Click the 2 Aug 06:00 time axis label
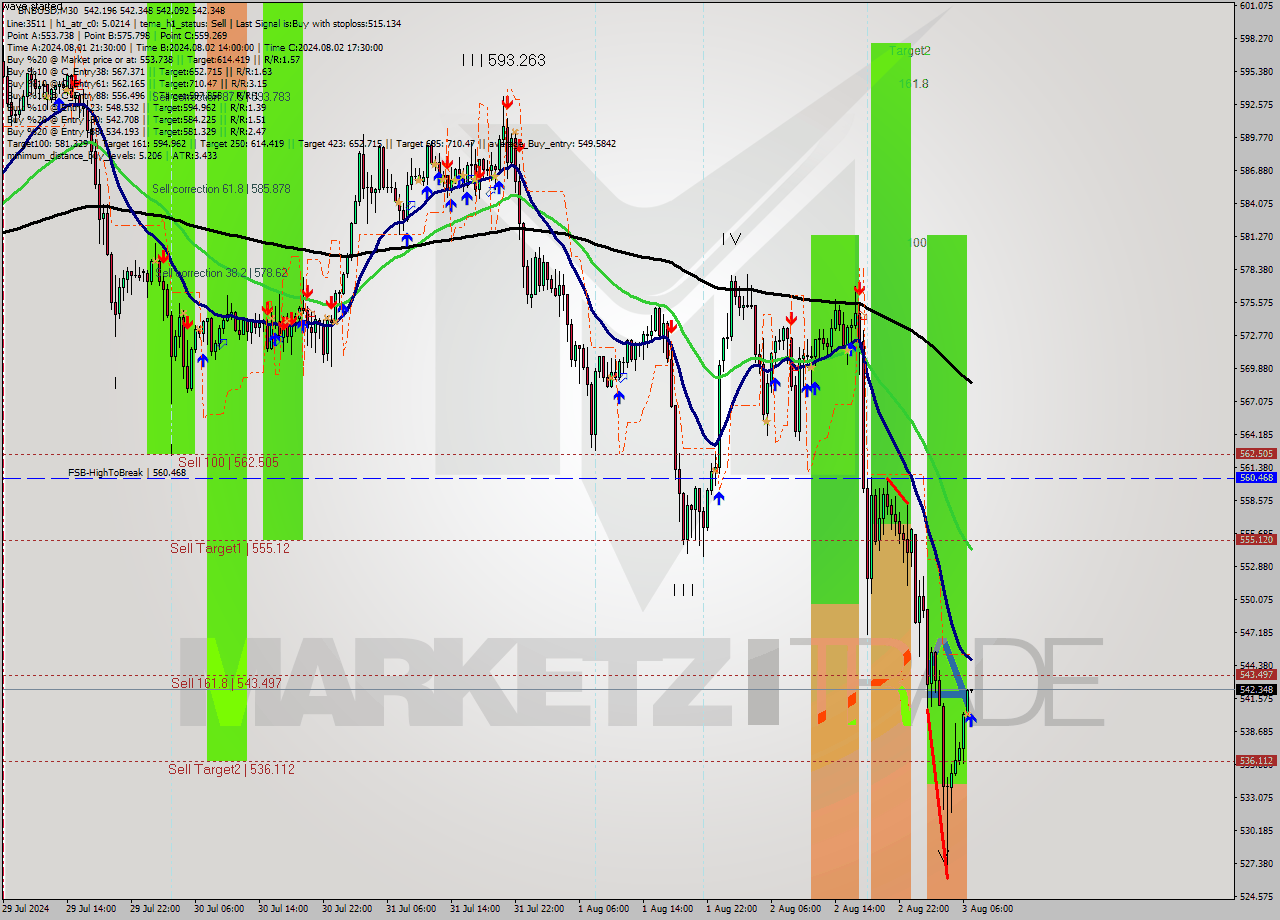This screenshot has width=1280, height=920. (796, 909)
